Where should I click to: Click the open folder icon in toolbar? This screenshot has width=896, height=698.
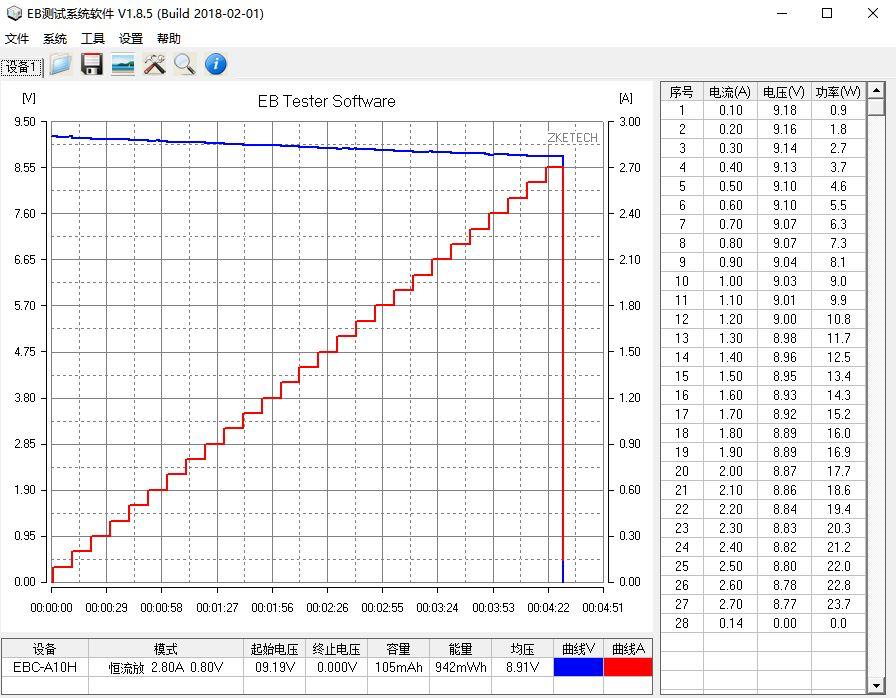click(61, 65)
